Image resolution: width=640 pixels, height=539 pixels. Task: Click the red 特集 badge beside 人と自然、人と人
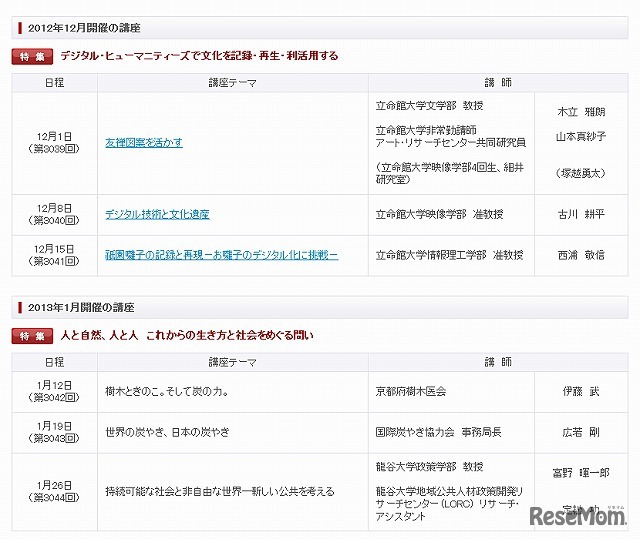coord(32,336)
